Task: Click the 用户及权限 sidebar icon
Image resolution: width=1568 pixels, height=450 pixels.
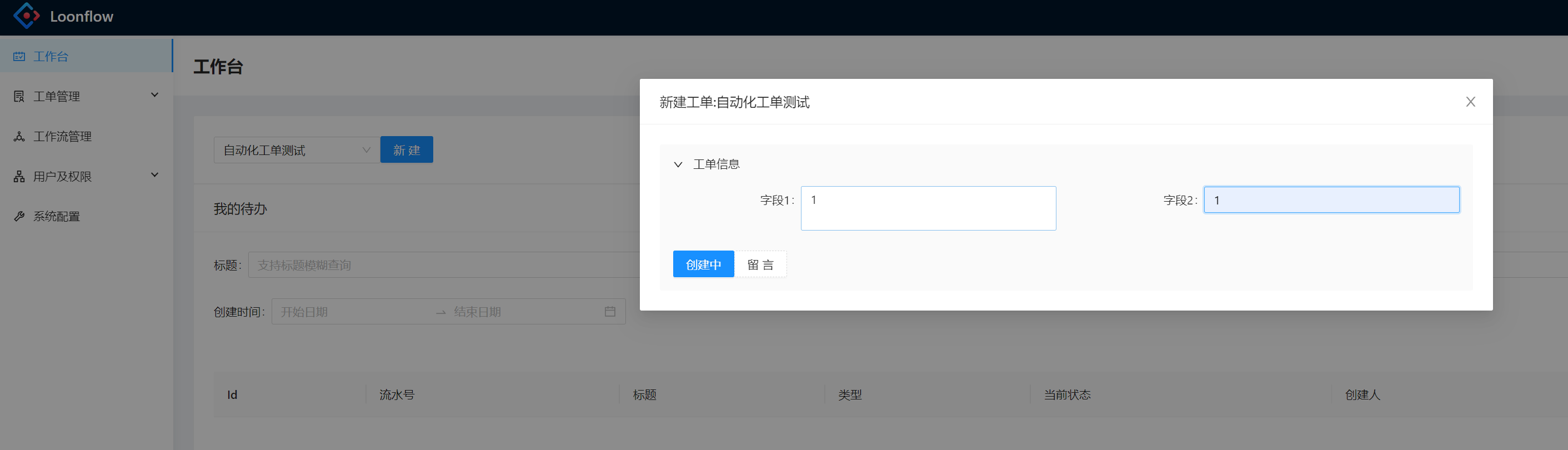Action: point(19,177)
